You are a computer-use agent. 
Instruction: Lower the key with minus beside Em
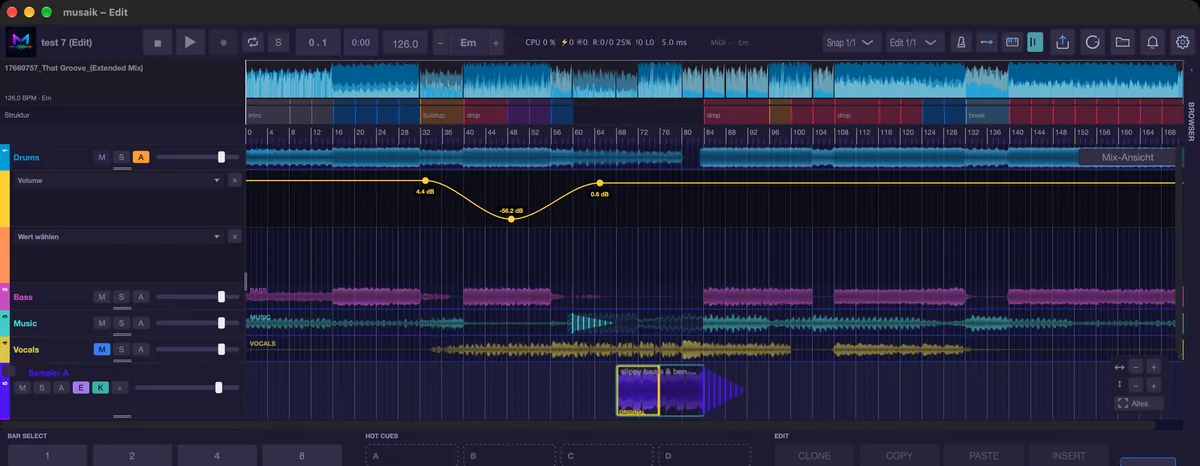441,43
